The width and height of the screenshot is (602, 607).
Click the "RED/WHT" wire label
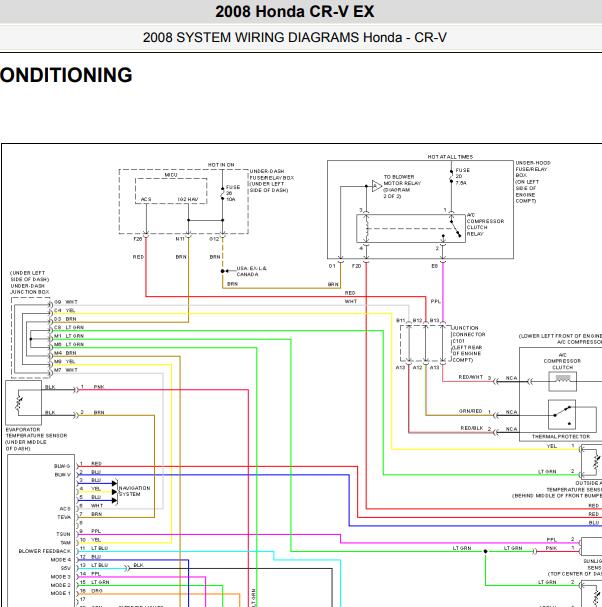(x=471, y=377)
